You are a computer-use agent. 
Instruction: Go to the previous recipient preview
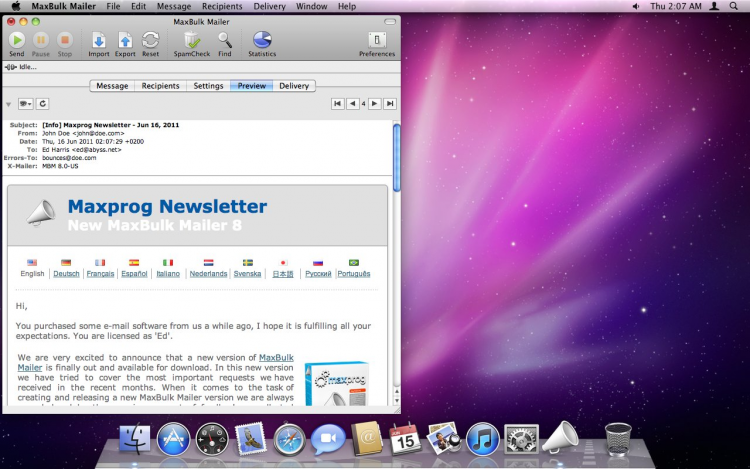(353, 104)
